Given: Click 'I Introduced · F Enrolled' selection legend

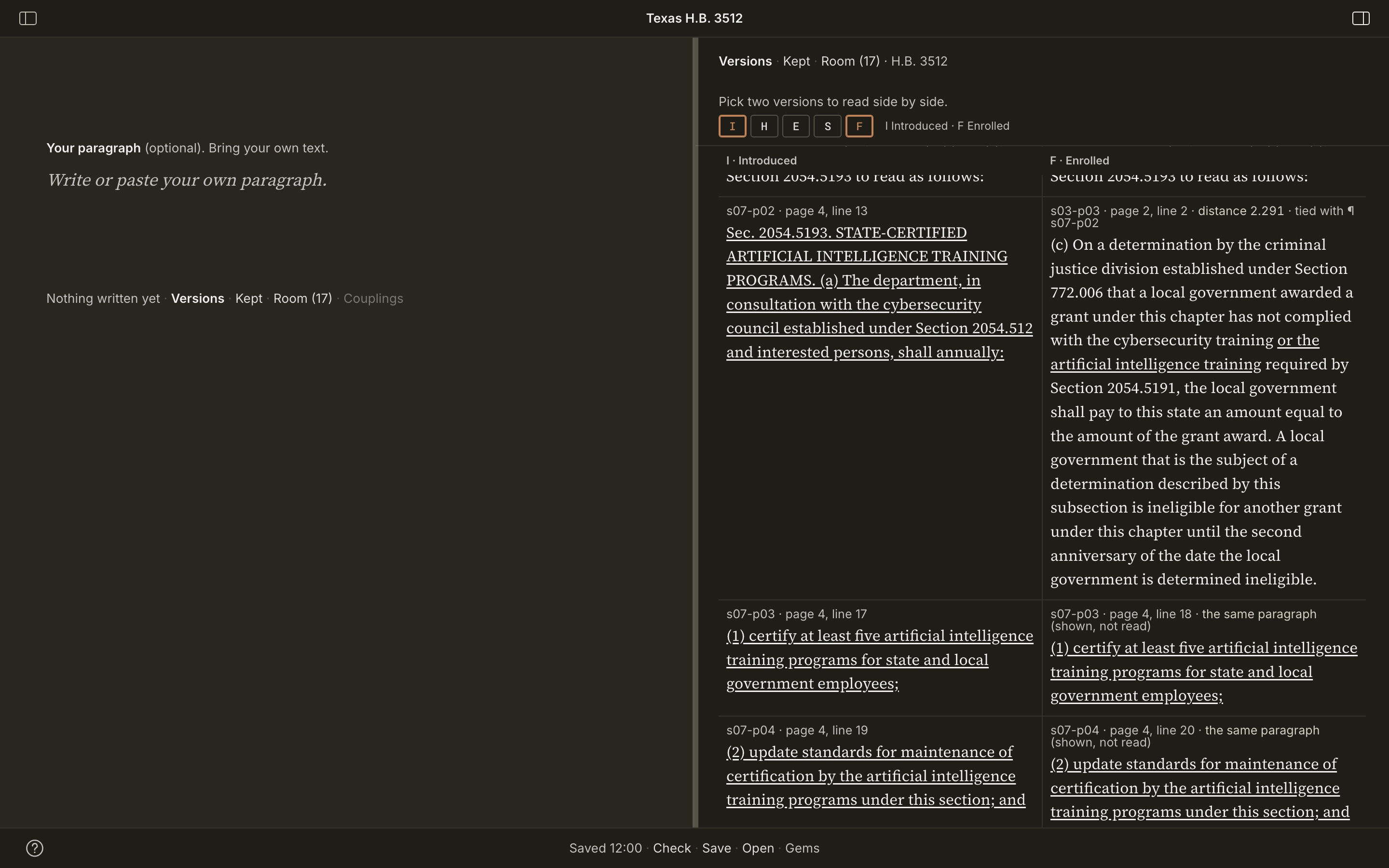Looking at the screenshot, I should (947, 126).
